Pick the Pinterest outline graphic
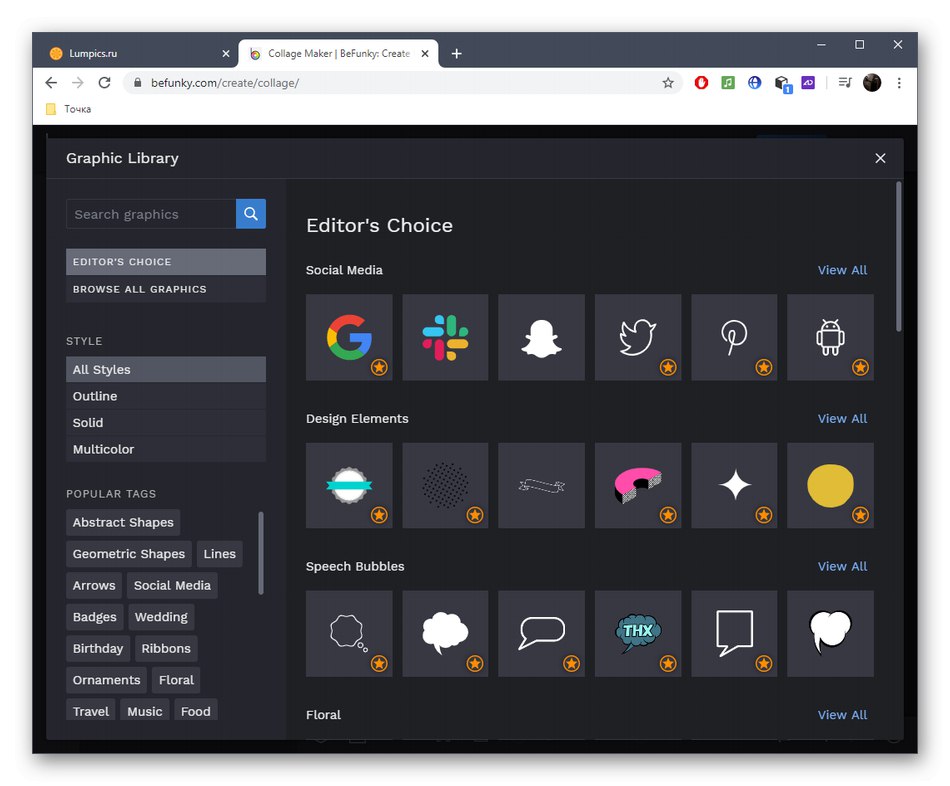Screen dimensions: 950x786 [734, 337]
